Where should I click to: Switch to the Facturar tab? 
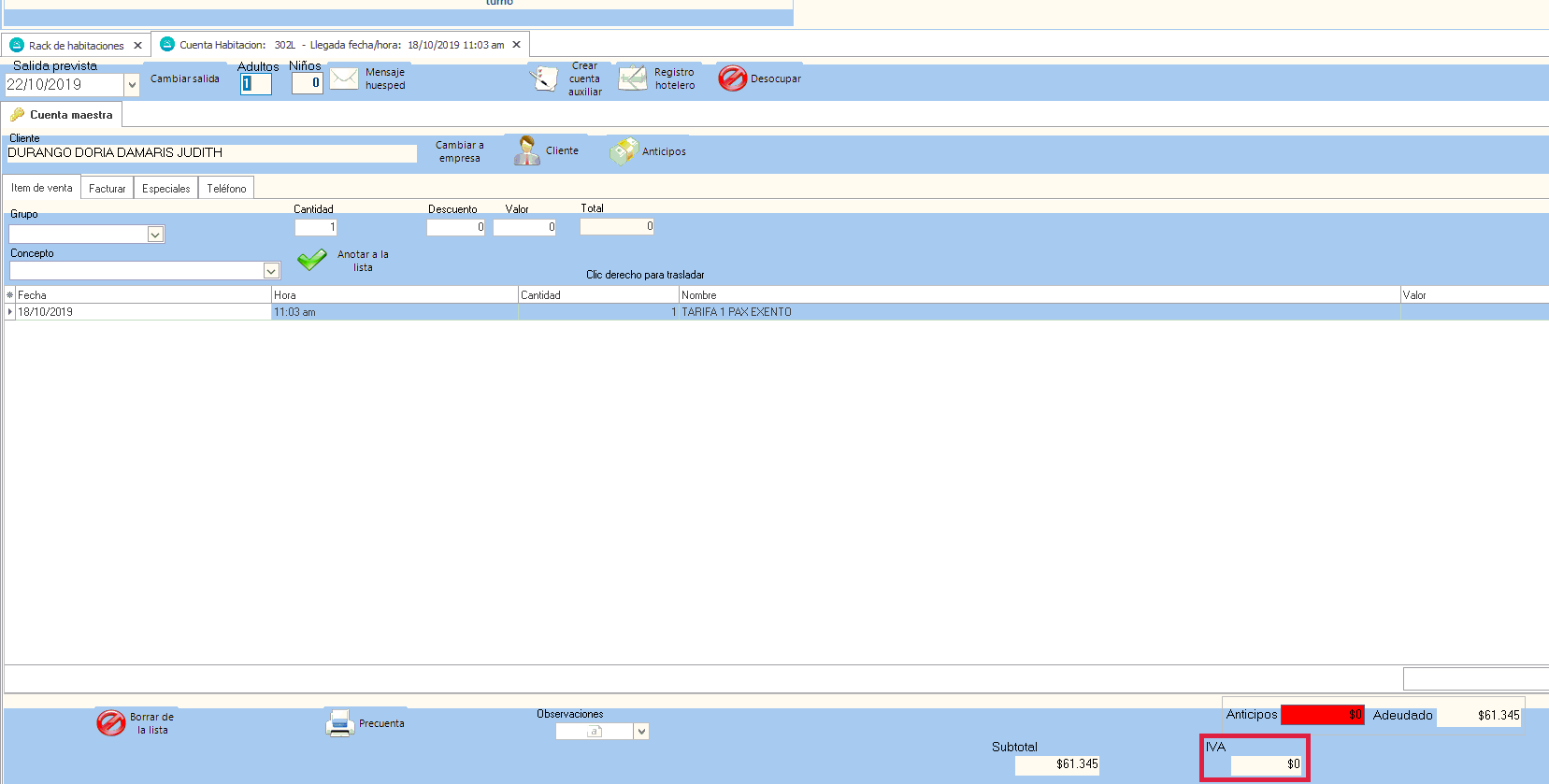[107, 188]
